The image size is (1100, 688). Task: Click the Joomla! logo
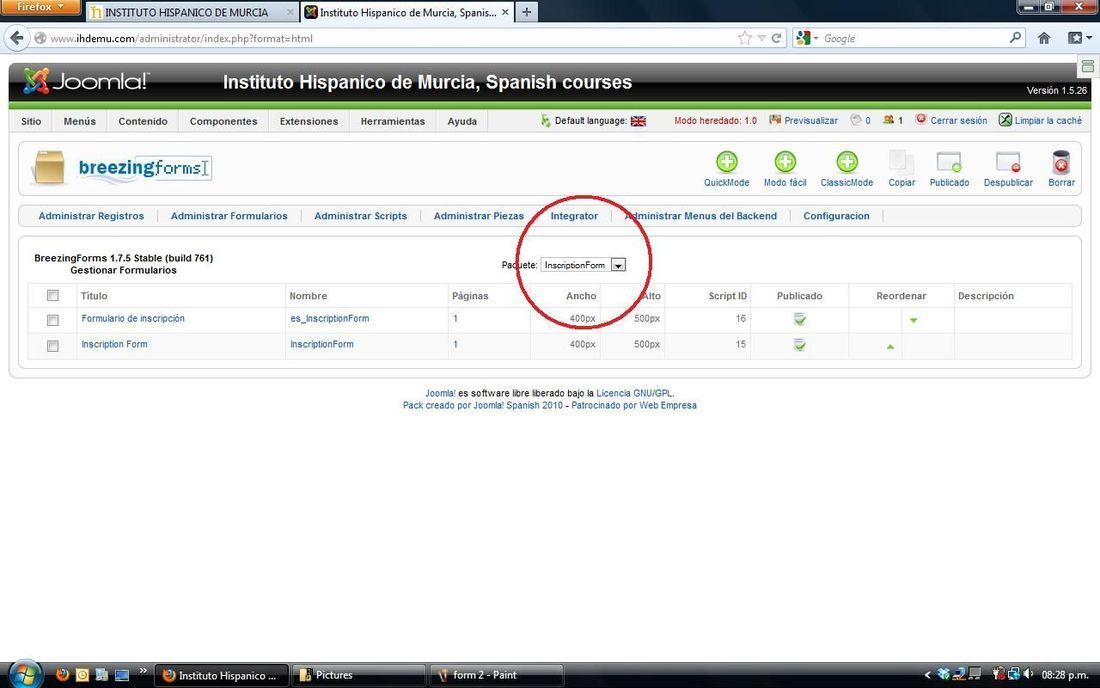point(85,81)
